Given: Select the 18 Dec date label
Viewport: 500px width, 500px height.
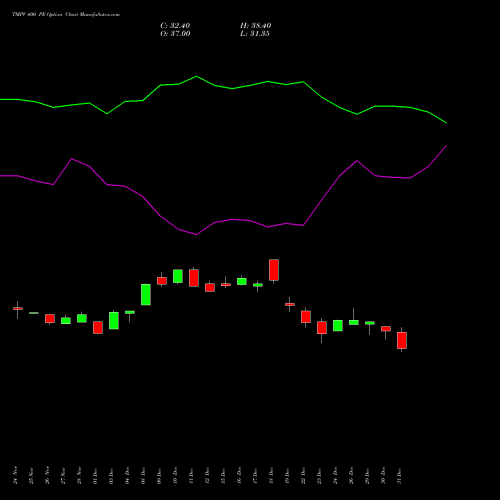Looking at the screenshot, I should coord(271,475).
